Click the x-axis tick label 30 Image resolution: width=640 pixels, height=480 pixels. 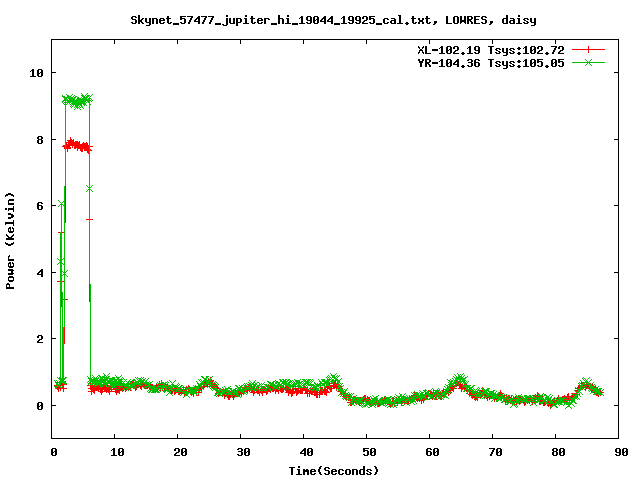(x=243, y=452)
